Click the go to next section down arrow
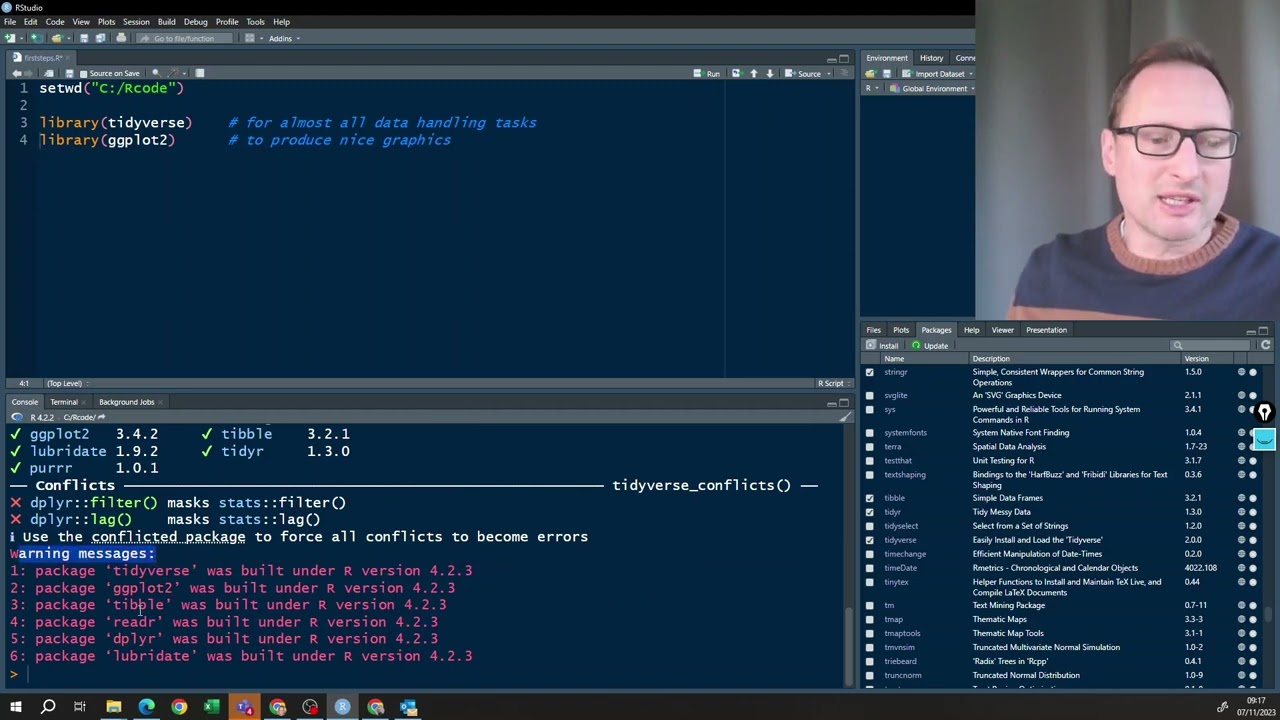The image size is (1280, 720). coord(770,73)
